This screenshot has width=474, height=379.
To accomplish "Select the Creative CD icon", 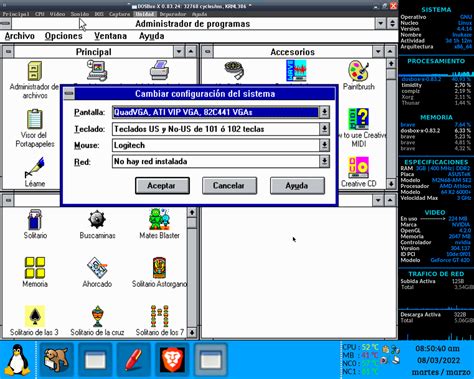I will (358, 168).
